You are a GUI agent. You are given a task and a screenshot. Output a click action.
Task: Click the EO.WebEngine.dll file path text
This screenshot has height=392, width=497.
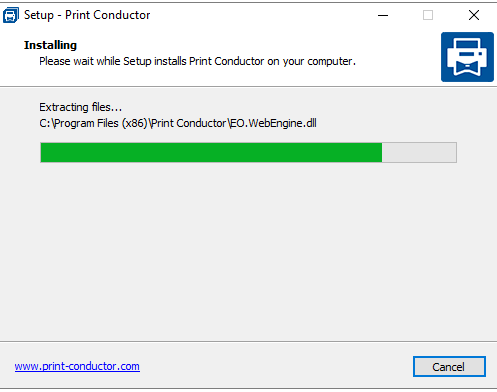(x=178, y=123)
